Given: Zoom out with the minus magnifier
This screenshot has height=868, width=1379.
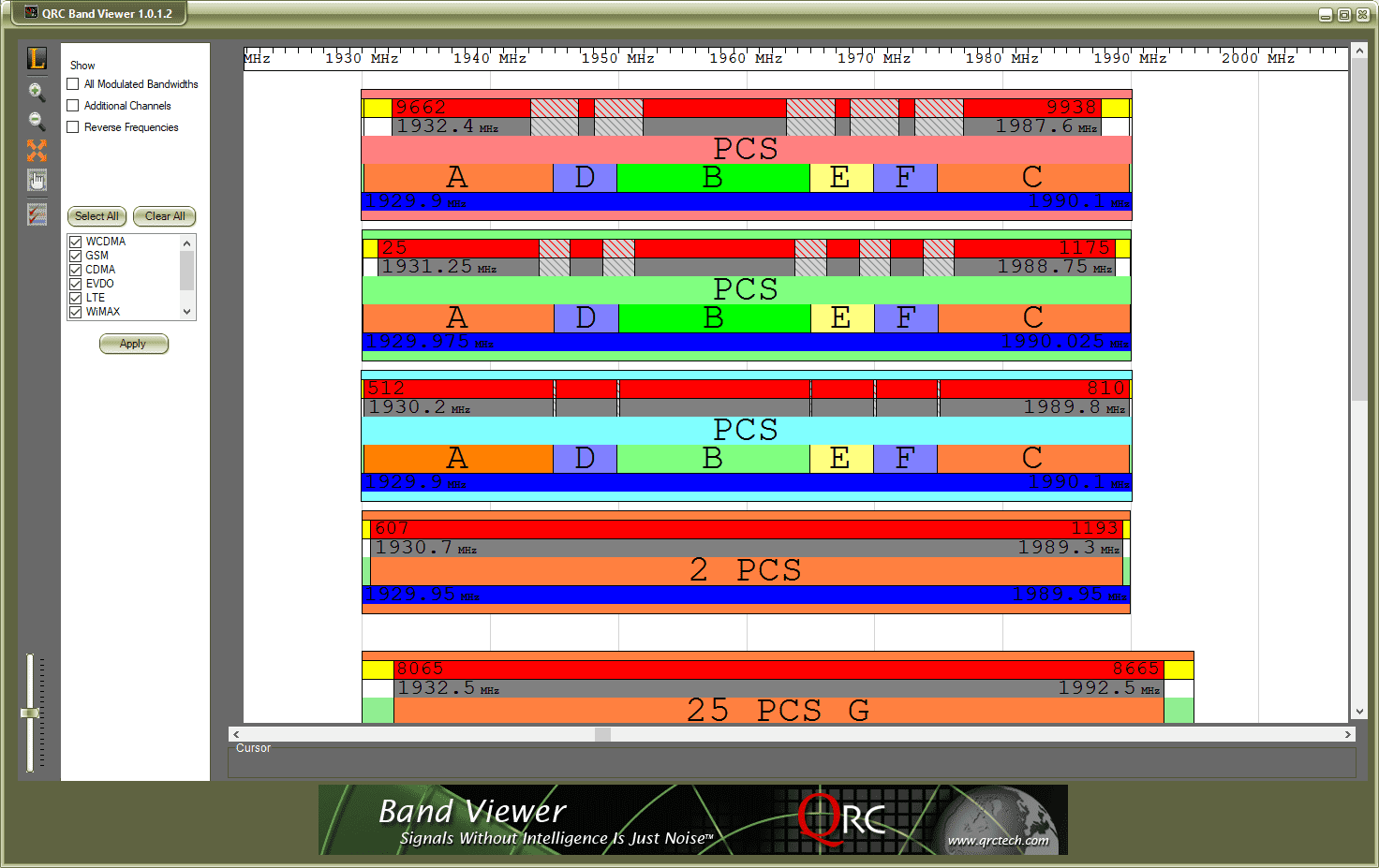Looking at the screenshot, I should tap(37, 121).
